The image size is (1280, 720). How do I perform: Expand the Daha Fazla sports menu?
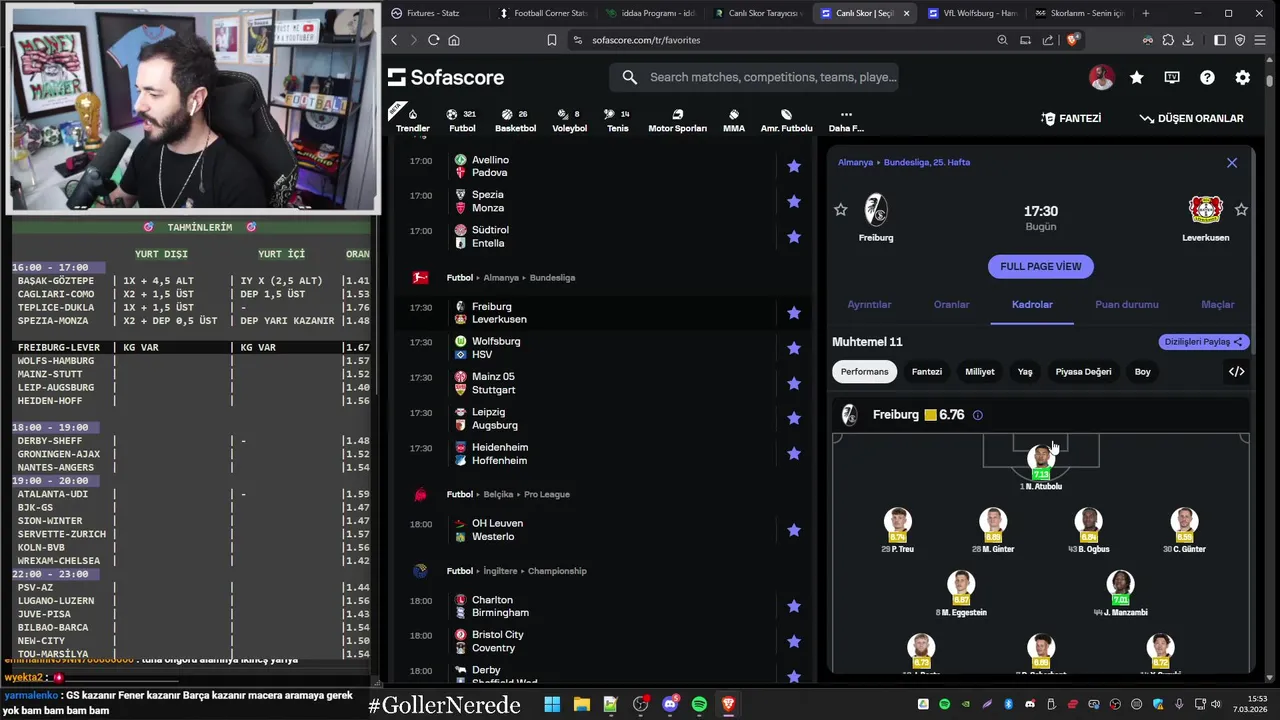click(x=846, y=120)
